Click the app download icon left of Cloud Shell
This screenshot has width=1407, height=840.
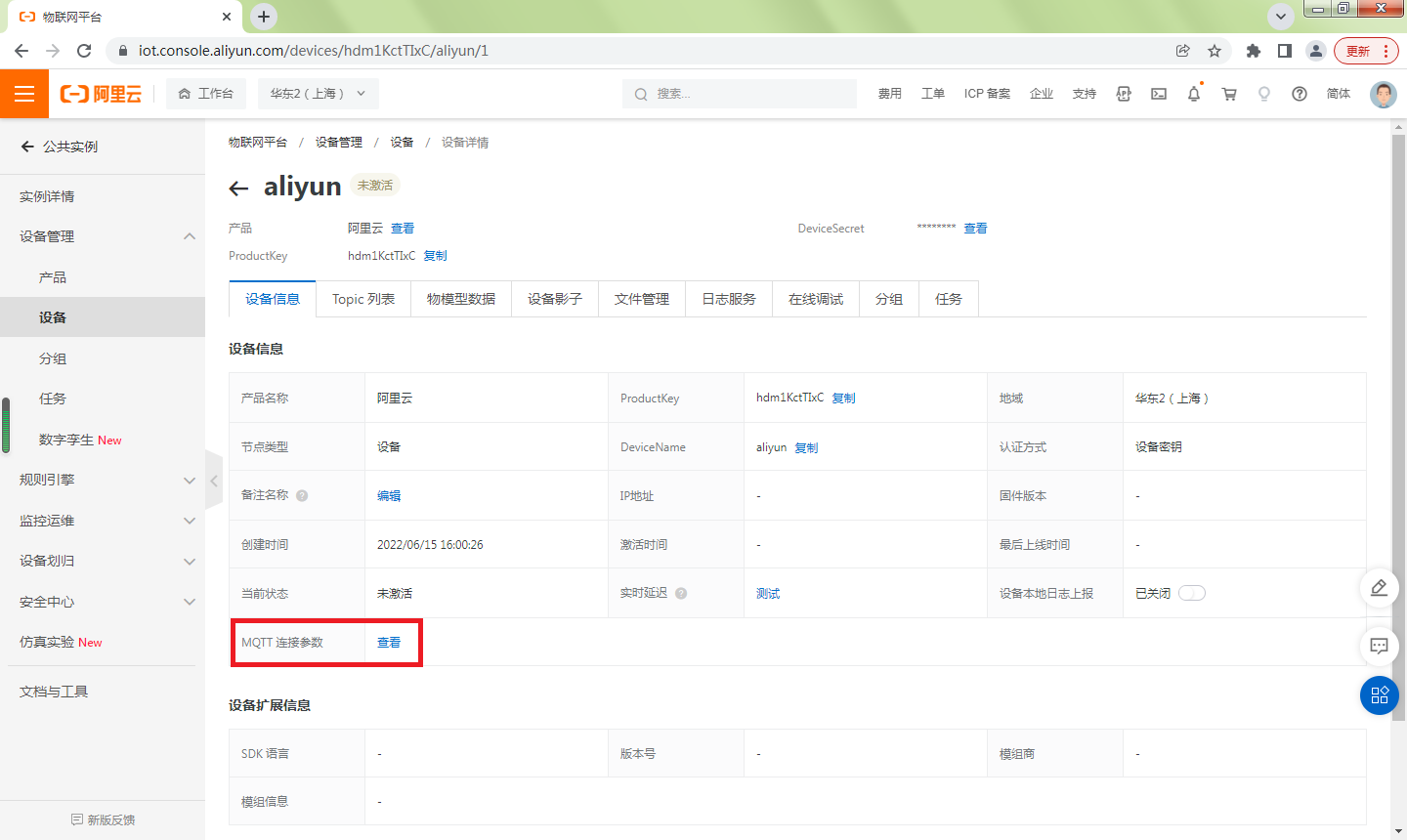click(x=1124, y=94)
